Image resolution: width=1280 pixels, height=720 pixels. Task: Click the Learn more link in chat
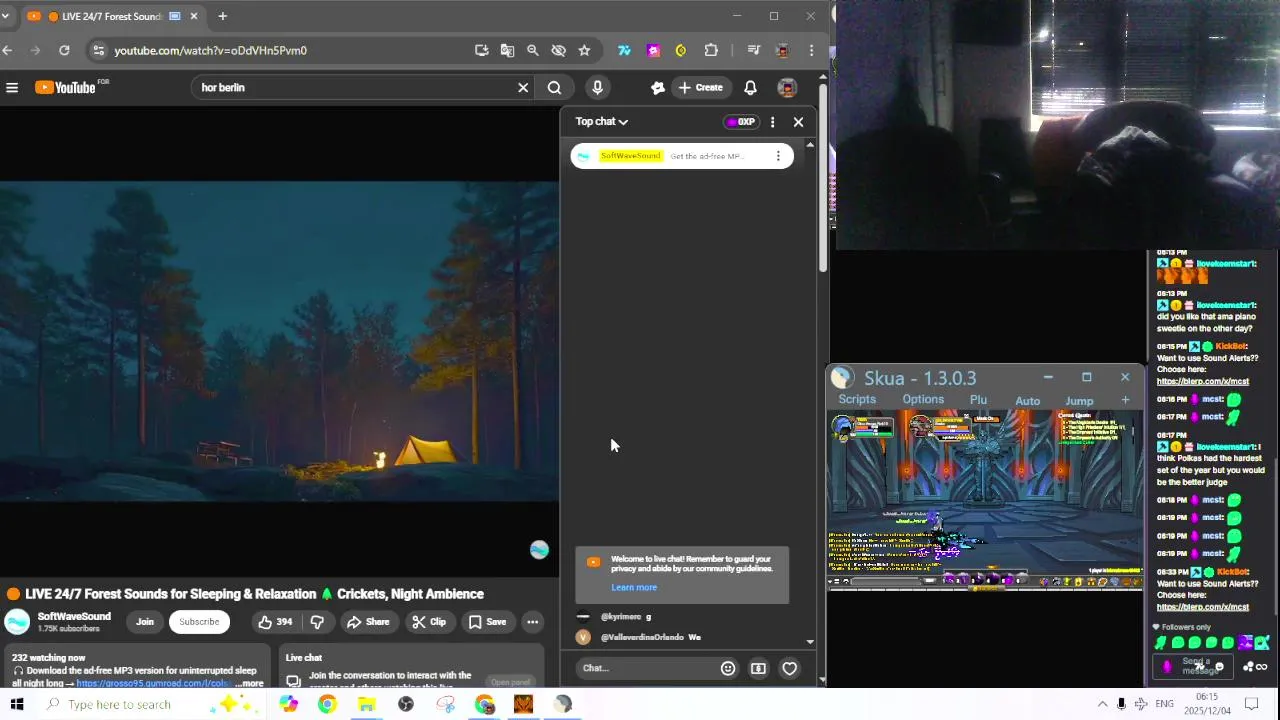point(634,588)
